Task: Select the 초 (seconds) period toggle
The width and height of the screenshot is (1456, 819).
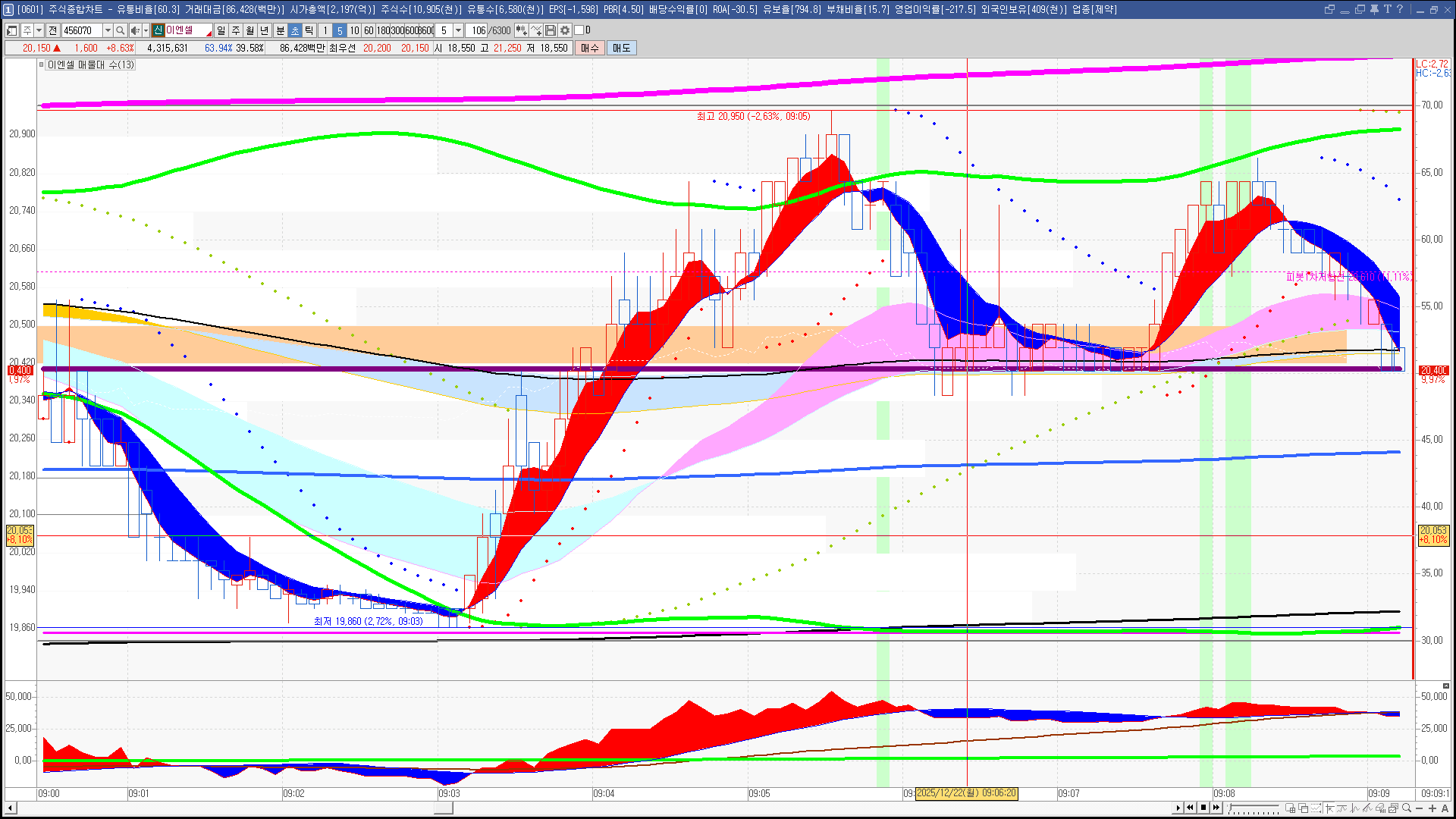Action: [x=295, y=30]
